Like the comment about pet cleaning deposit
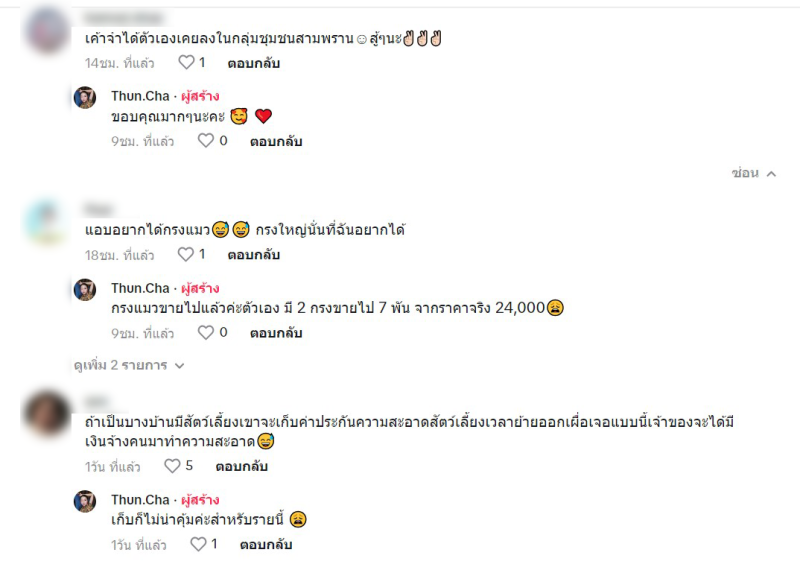Image resolution: width=800 pixels, height=567 pixels. pos(172,465)
